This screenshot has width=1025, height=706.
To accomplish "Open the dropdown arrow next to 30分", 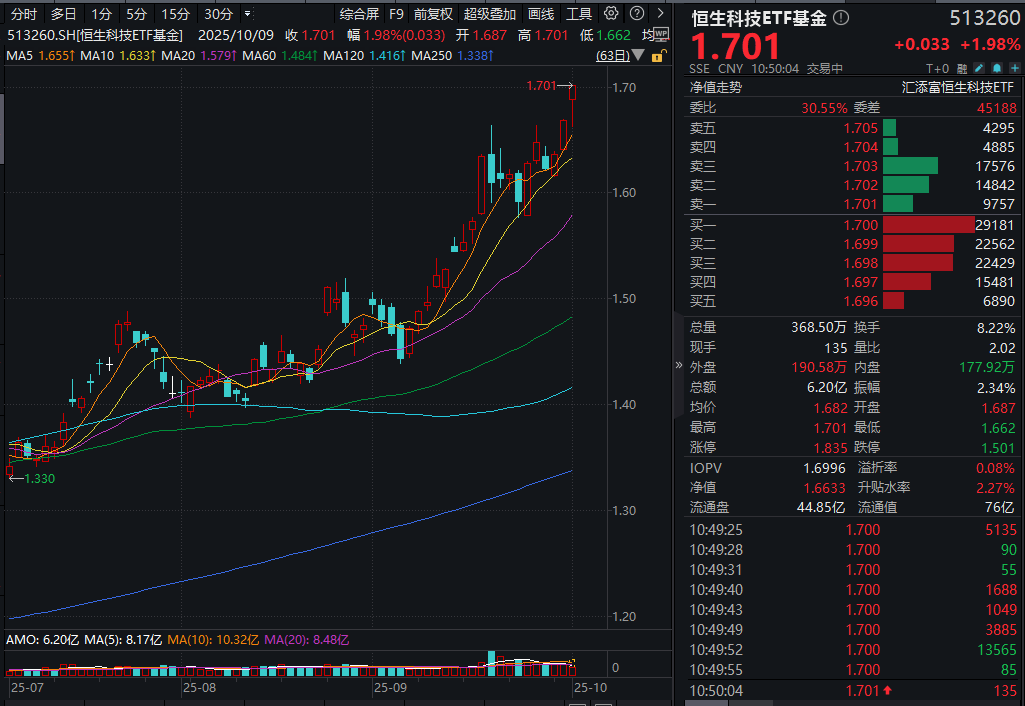I will [x=246, y=14].
